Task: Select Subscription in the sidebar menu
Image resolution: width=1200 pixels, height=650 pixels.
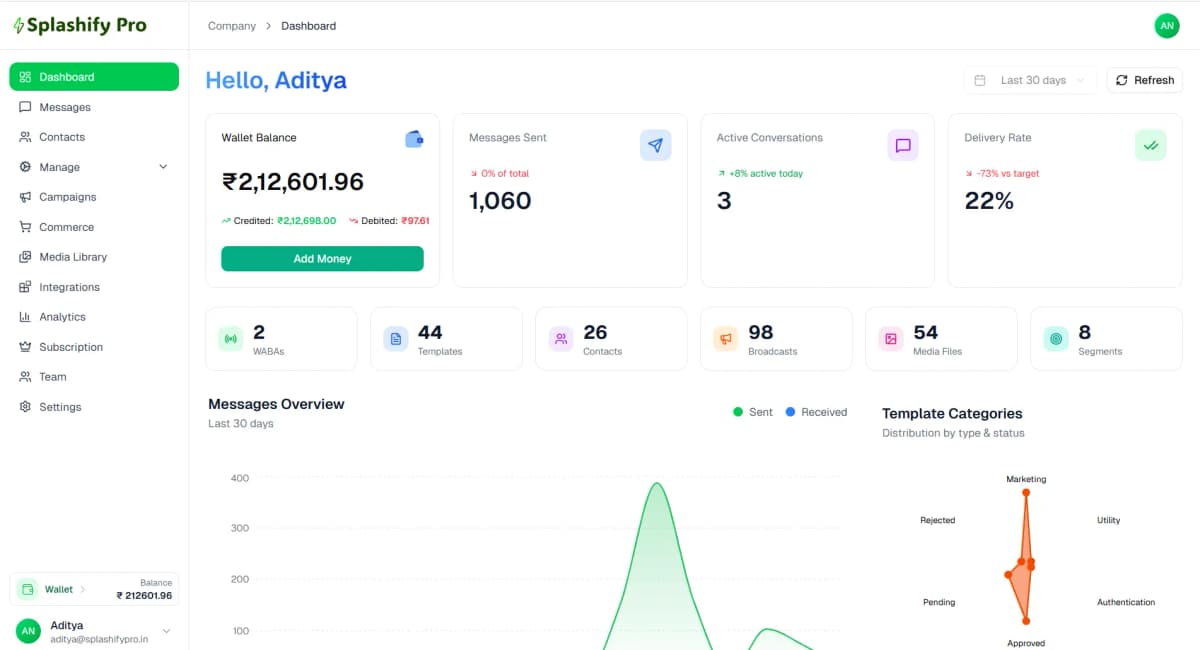Action: click(x=72, y=347)
